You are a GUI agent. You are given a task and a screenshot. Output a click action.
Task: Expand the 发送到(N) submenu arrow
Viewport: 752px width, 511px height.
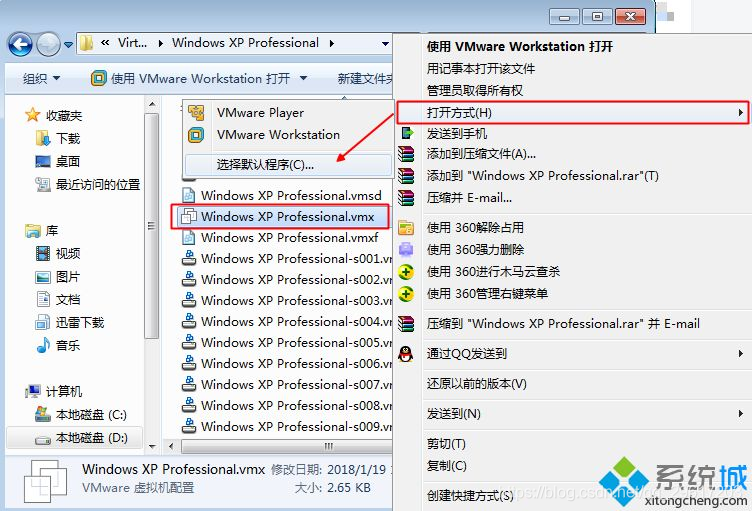(741, 414)
